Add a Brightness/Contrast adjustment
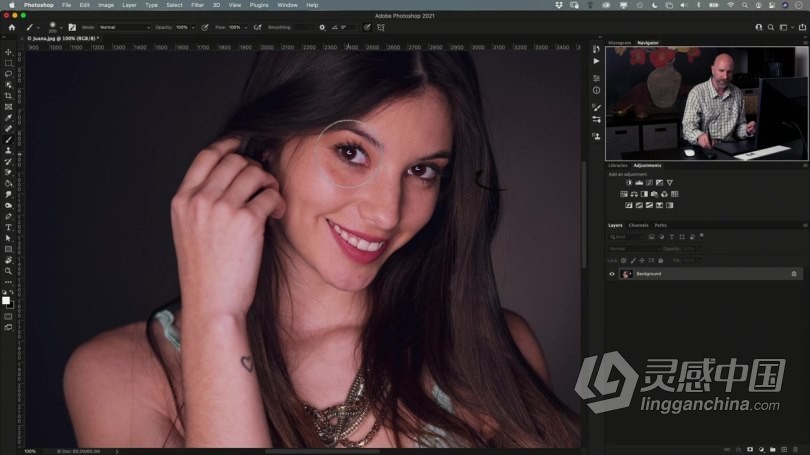This screenshot has width=810, height=455. click(x=628, y=183)
